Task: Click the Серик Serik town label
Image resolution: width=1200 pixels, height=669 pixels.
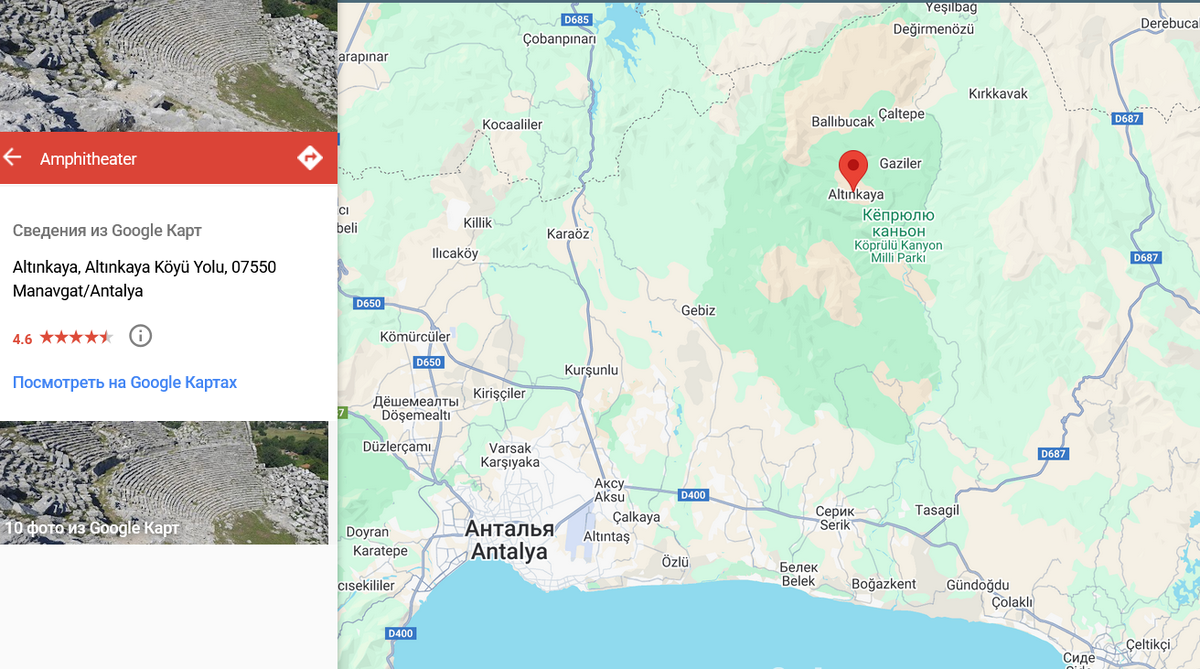Action: click(833, 518)
